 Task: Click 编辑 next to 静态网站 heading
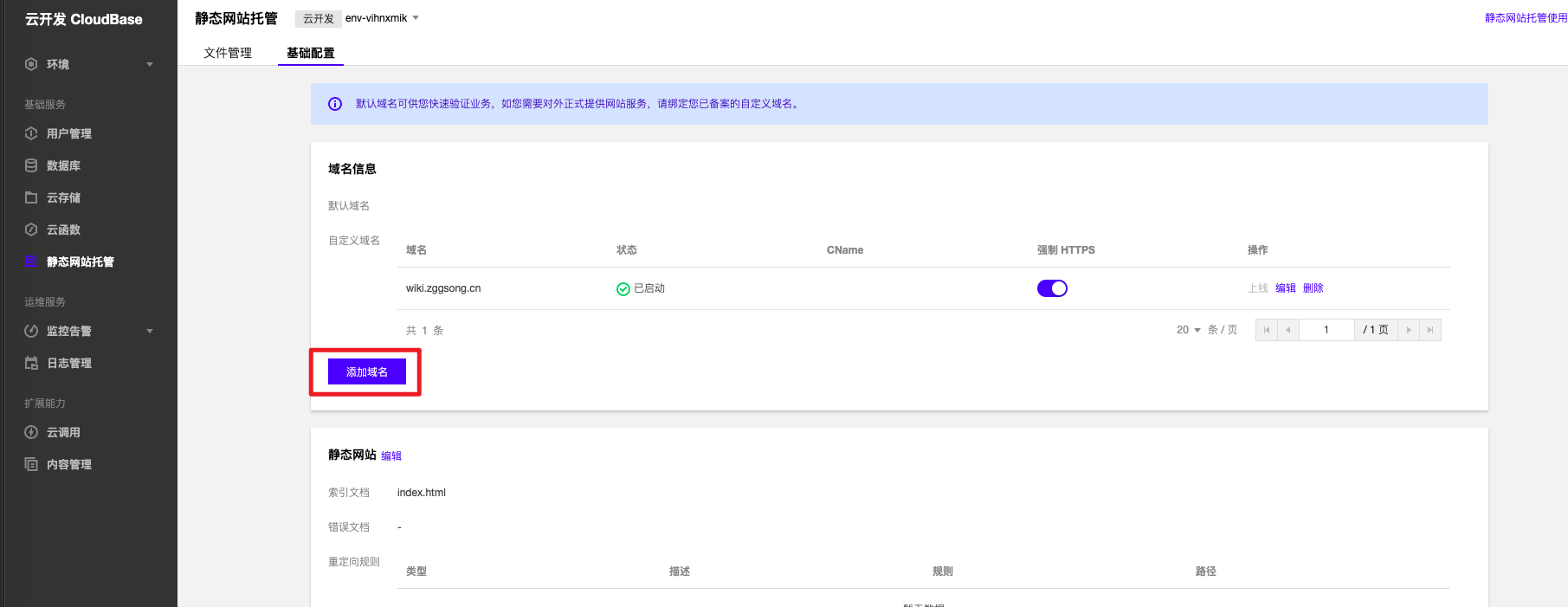391,455
